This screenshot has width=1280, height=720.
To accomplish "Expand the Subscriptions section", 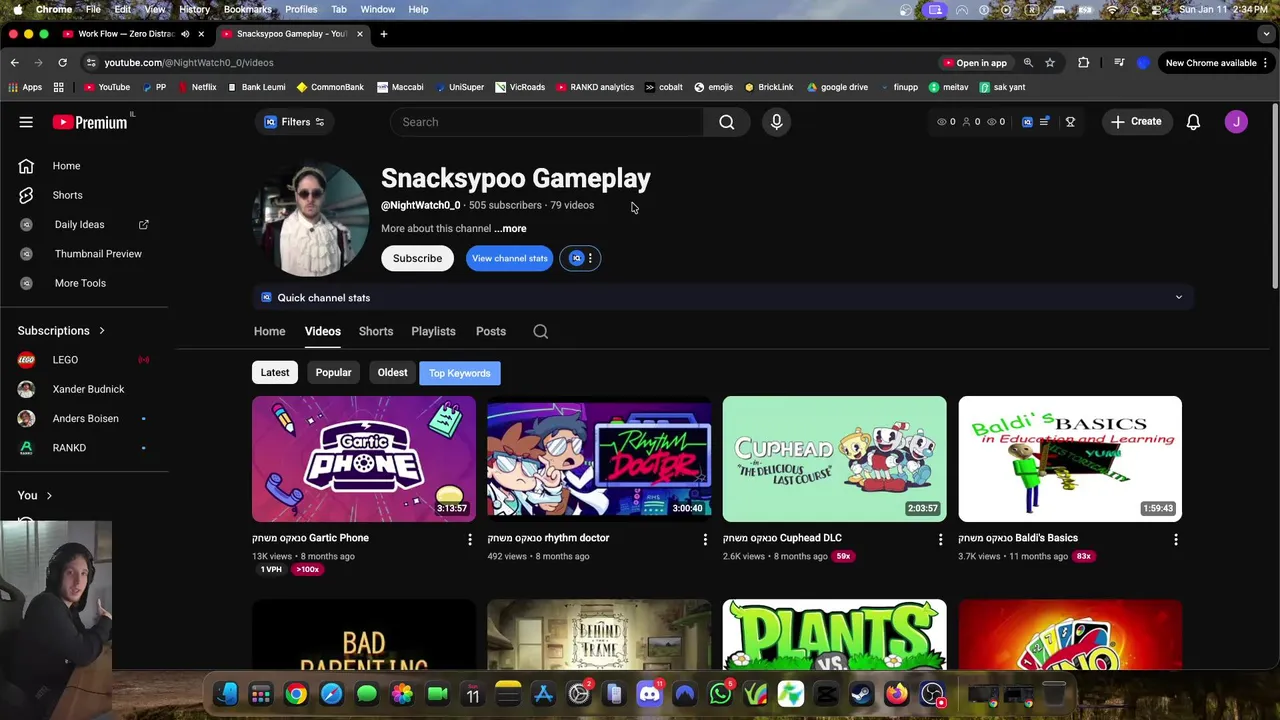I will [x=61, y=331].
